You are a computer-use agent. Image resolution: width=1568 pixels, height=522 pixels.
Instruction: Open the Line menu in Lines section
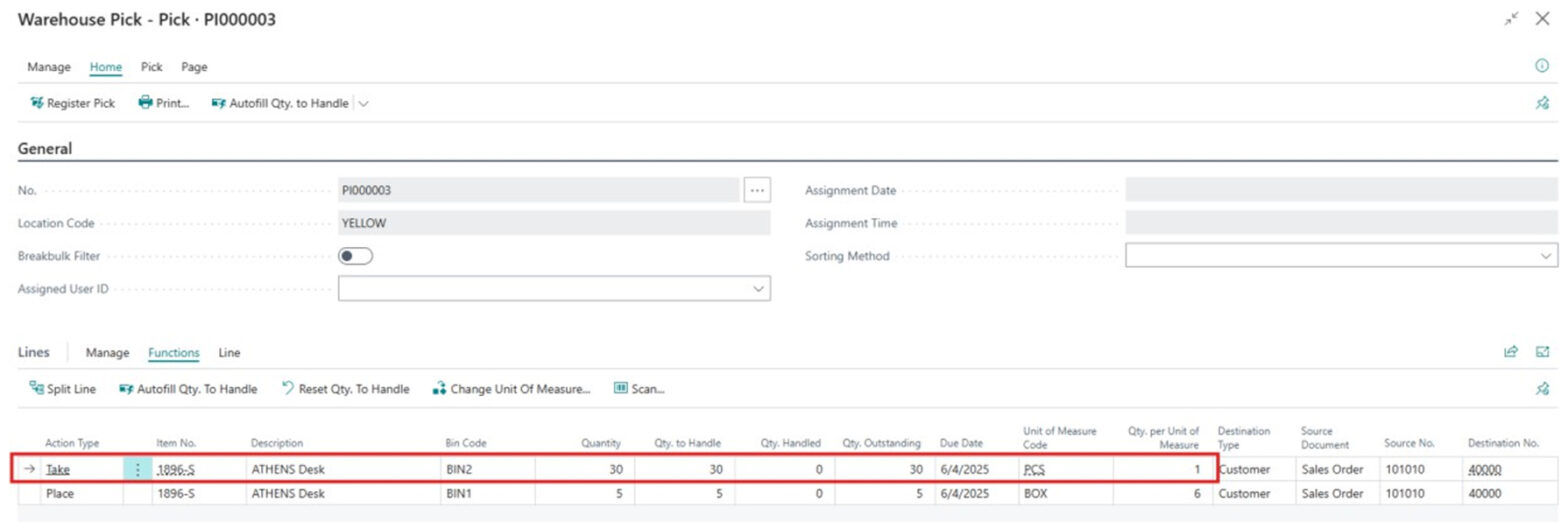[x=229, y=353]
